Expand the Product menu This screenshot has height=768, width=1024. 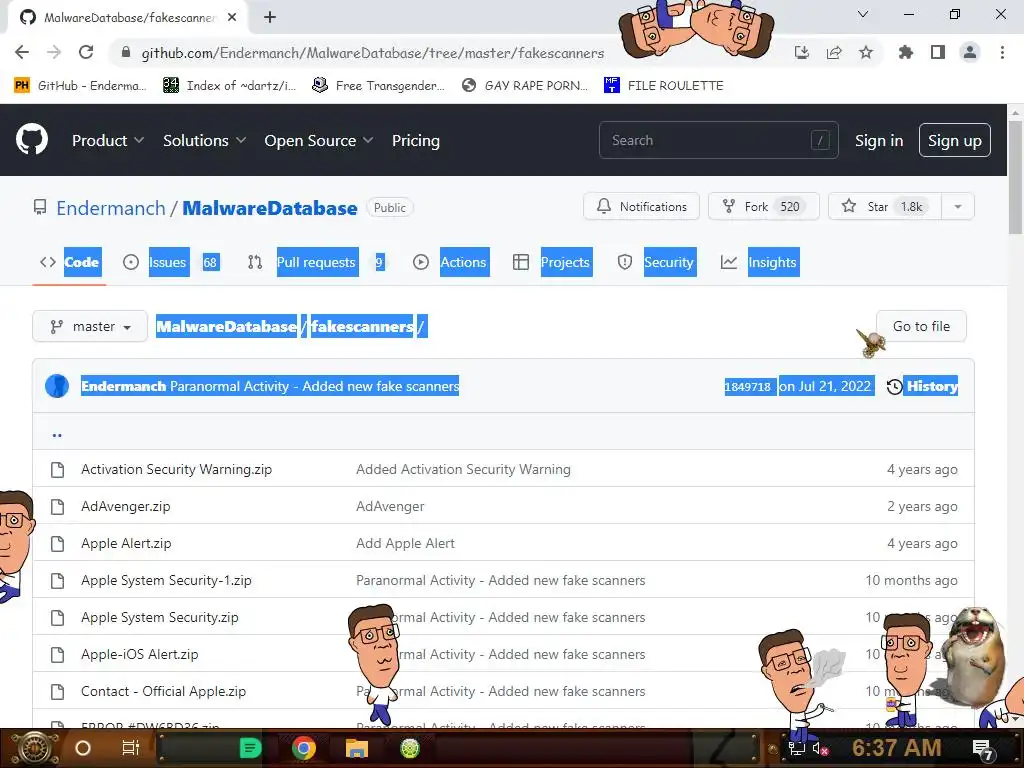pos(108,140)
